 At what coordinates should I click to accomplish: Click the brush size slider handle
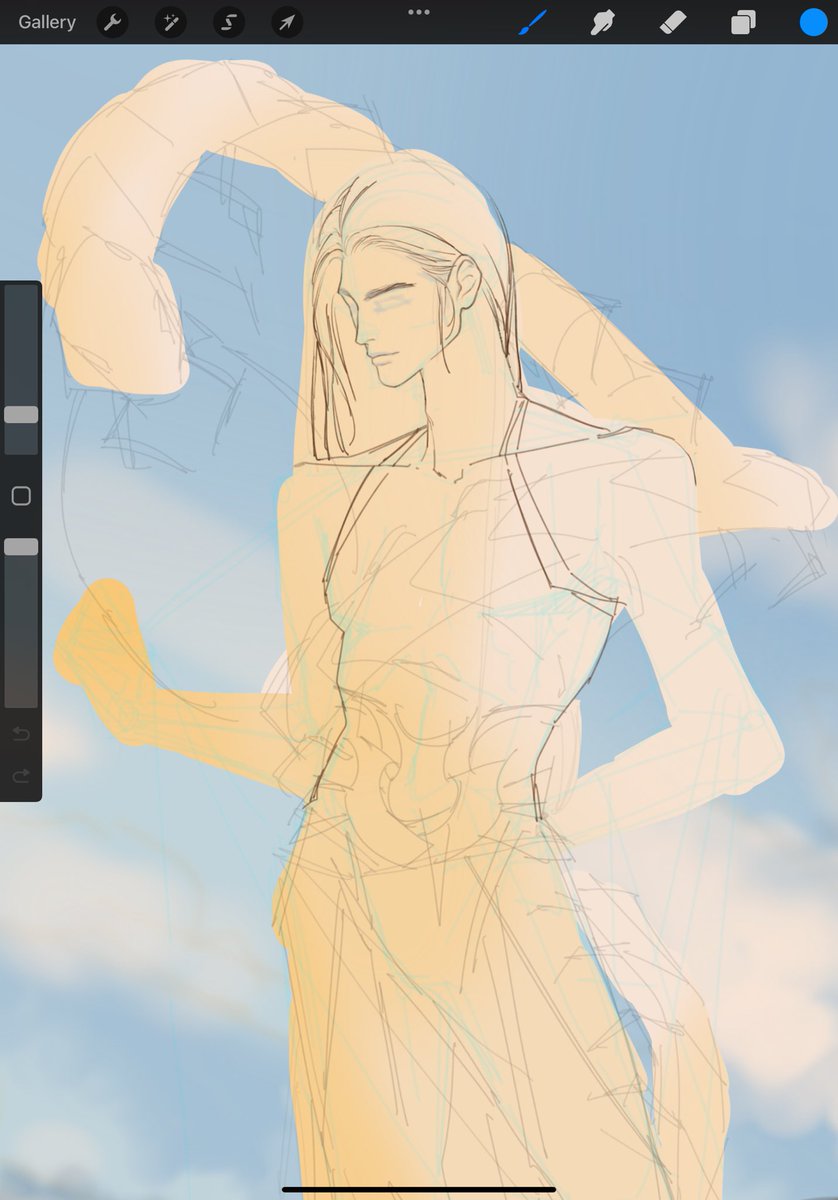click(x=21, y=414)
